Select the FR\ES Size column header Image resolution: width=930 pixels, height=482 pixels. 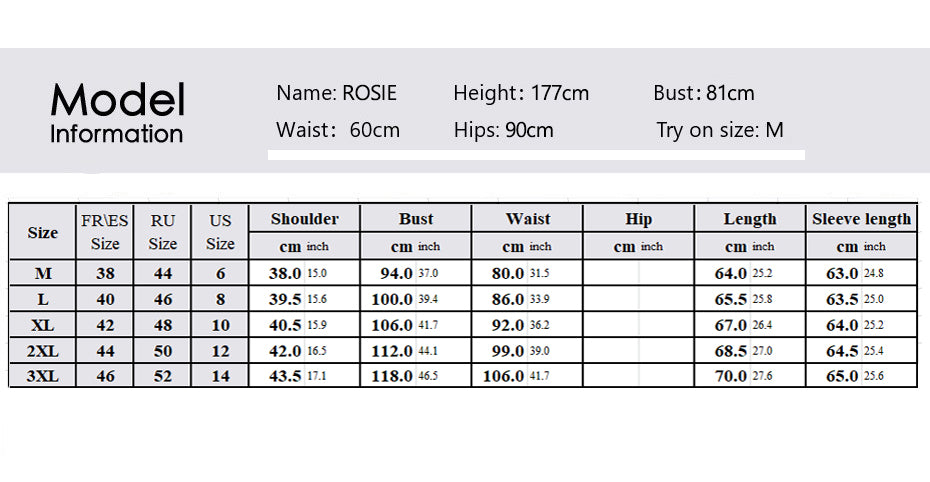(x=105, y=232)
